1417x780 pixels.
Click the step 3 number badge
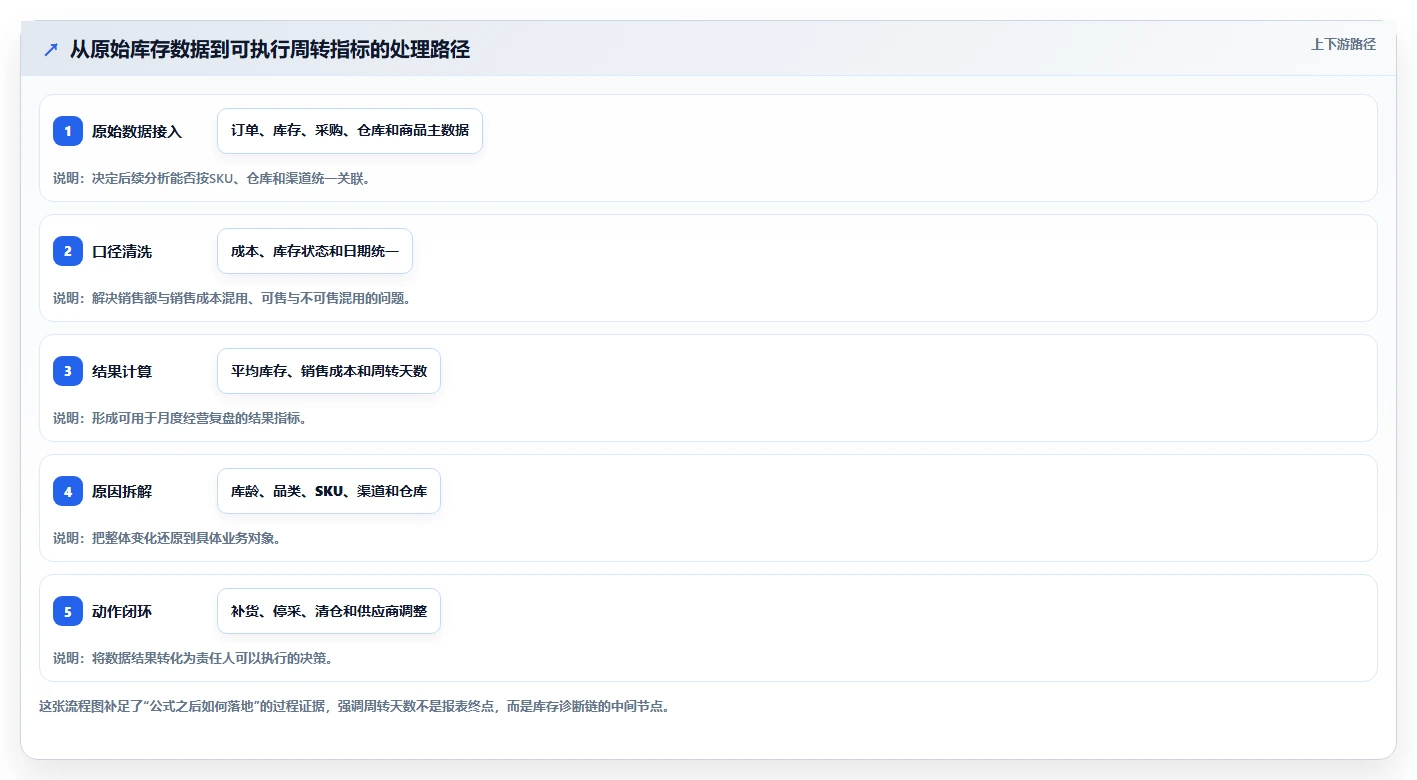pyautogui.click(x=68, y=371)
